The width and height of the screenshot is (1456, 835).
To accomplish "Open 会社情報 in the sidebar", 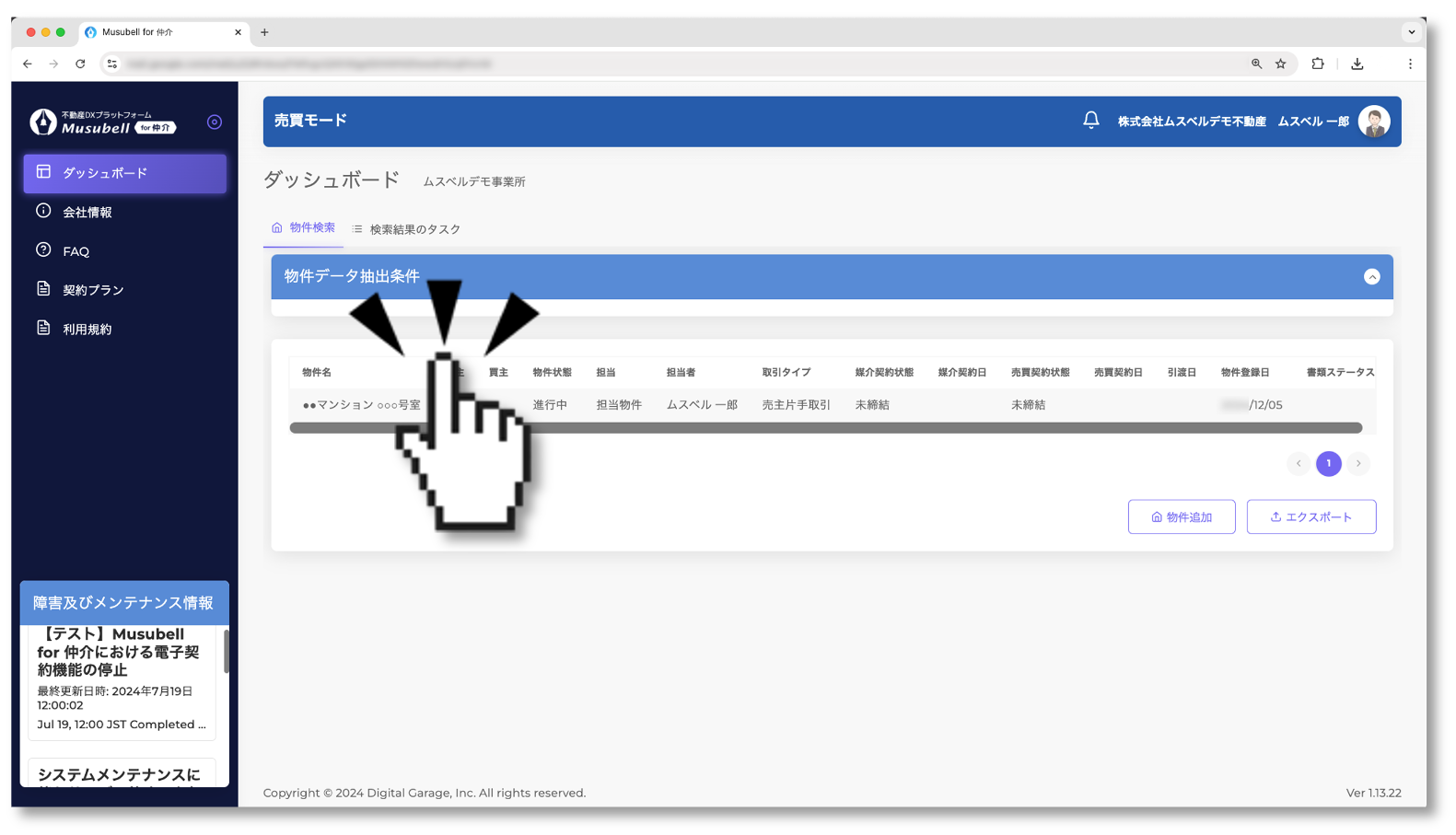I will click(x=87, y=212).
